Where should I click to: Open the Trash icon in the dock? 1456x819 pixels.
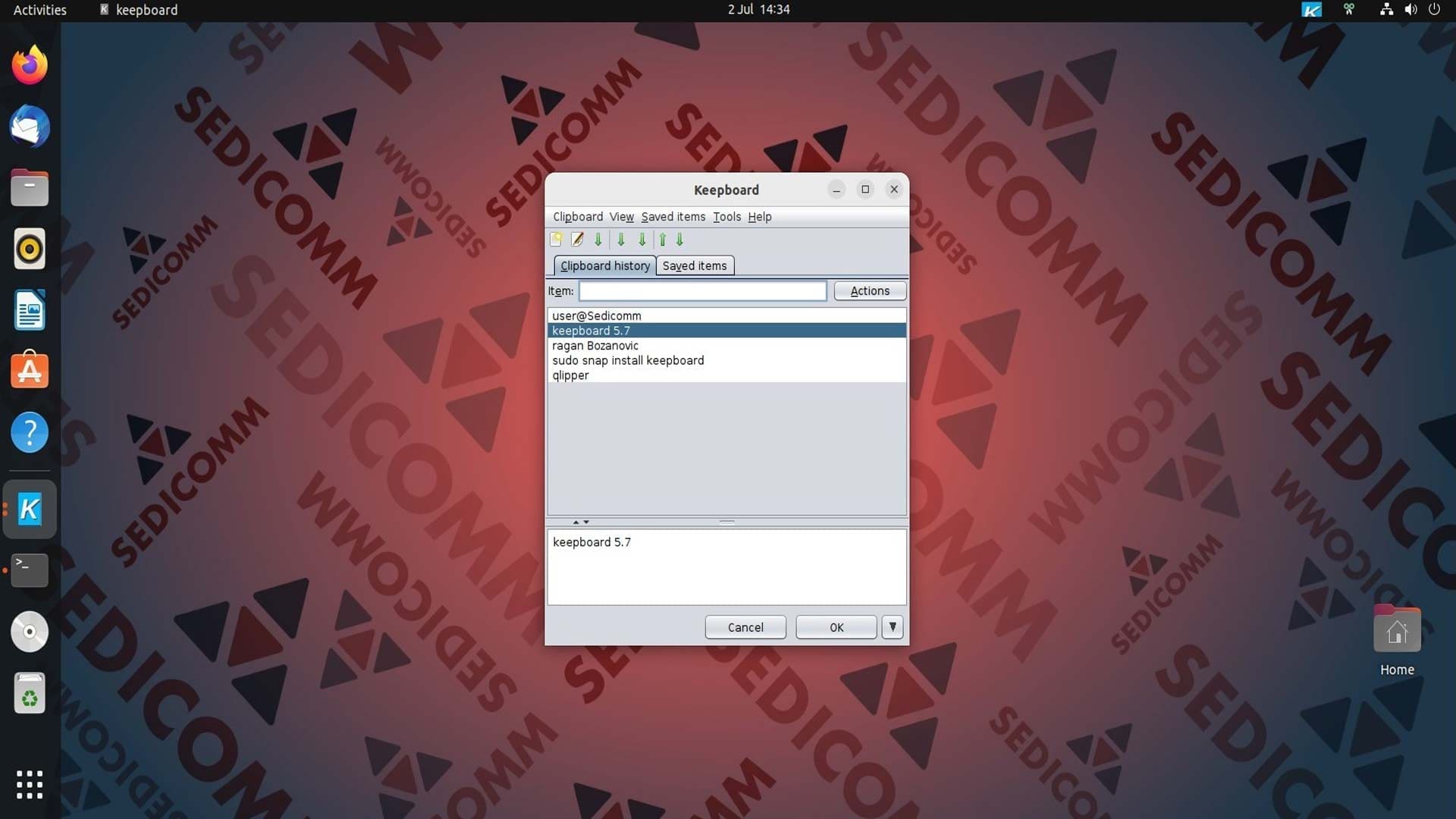tap(30, 693)
